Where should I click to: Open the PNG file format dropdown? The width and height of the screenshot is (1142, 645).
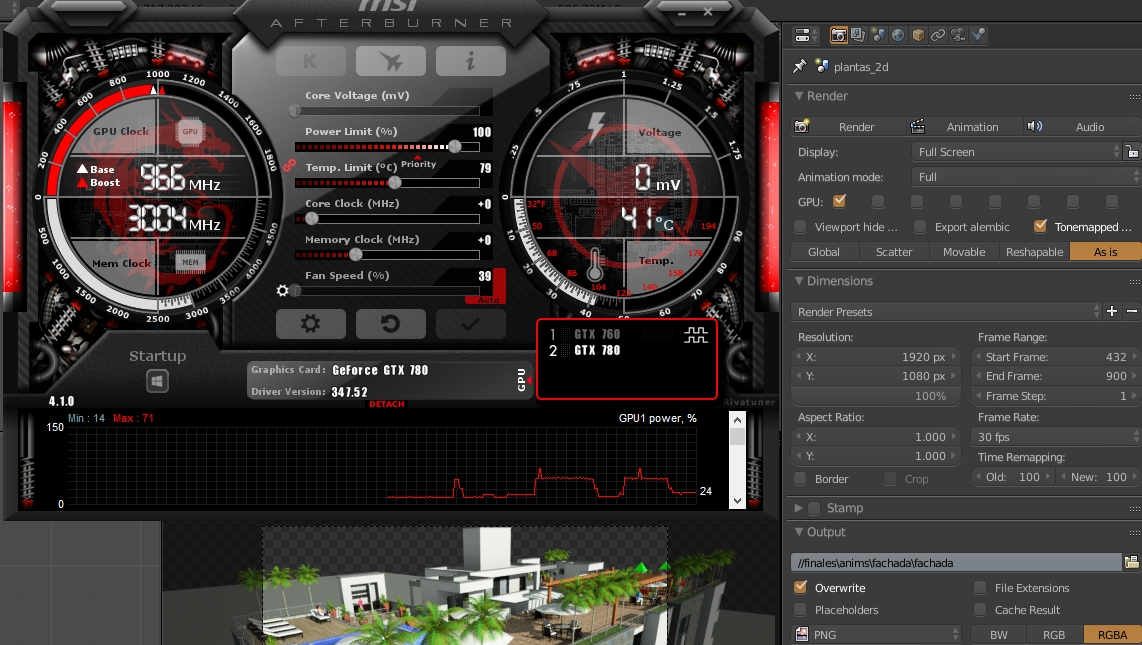click(877, 634)
